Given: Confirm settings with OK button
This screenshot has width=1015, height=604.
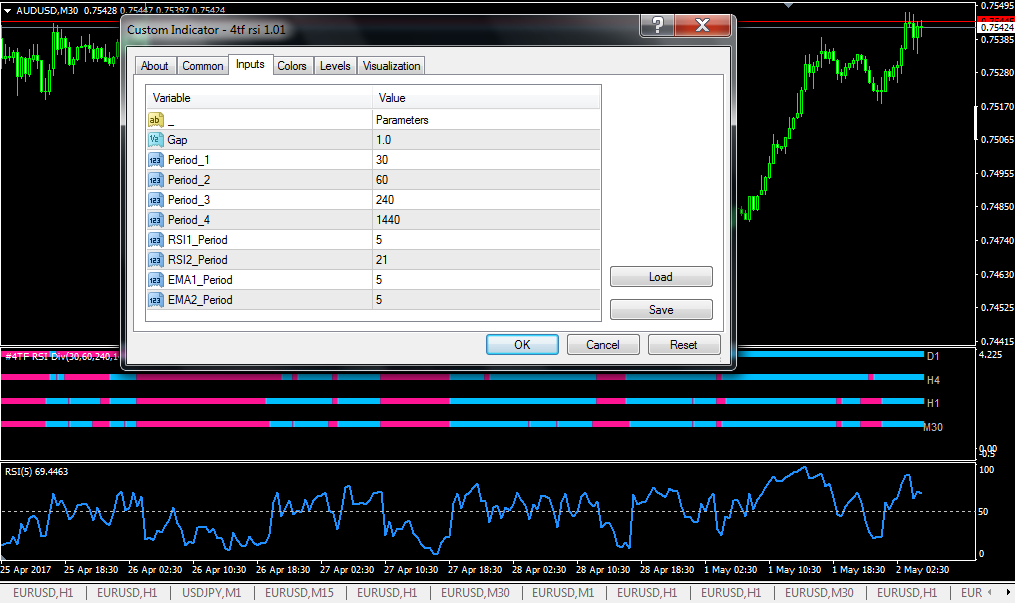Looking at the screenshot, I should point(522,344).
